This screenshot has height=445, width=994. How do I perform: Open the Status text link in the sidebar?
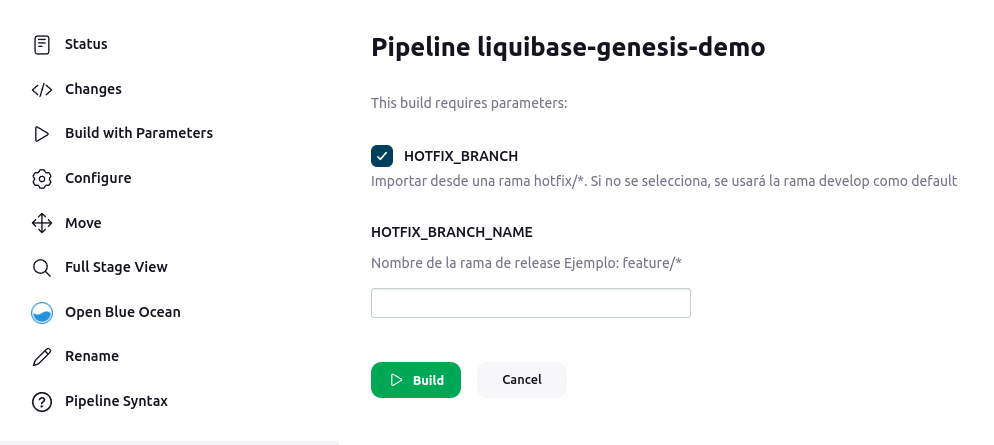[86, 44]
